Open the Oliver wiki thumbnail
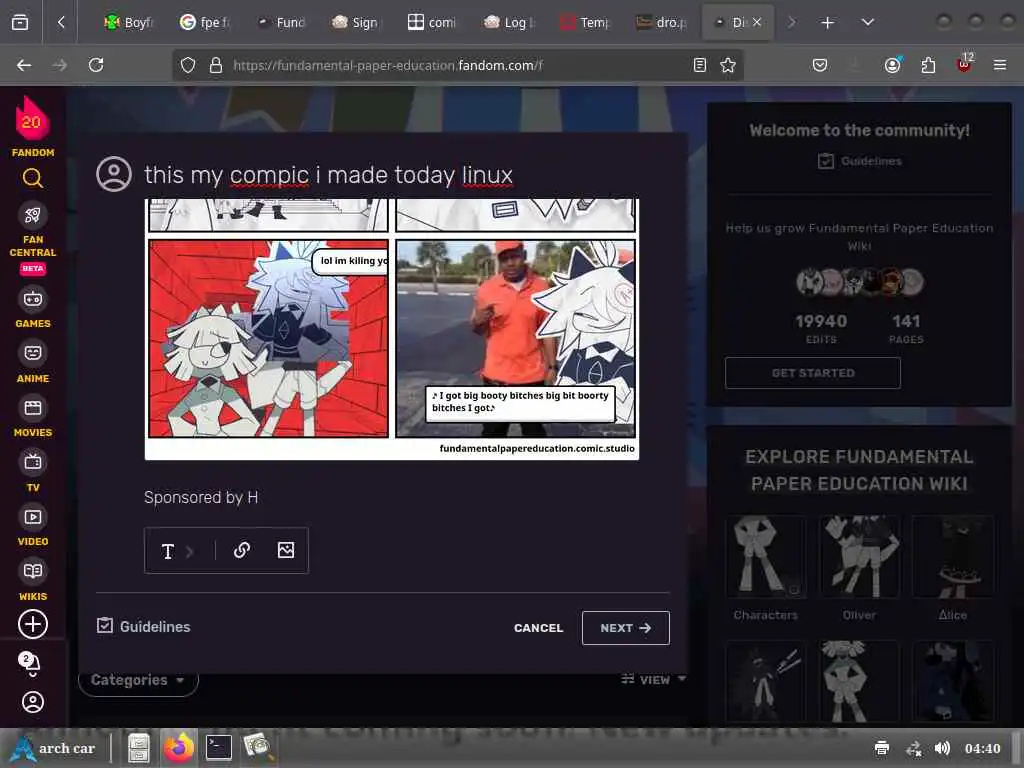The width and height of the screenshot is (1024, 768). 859,557
